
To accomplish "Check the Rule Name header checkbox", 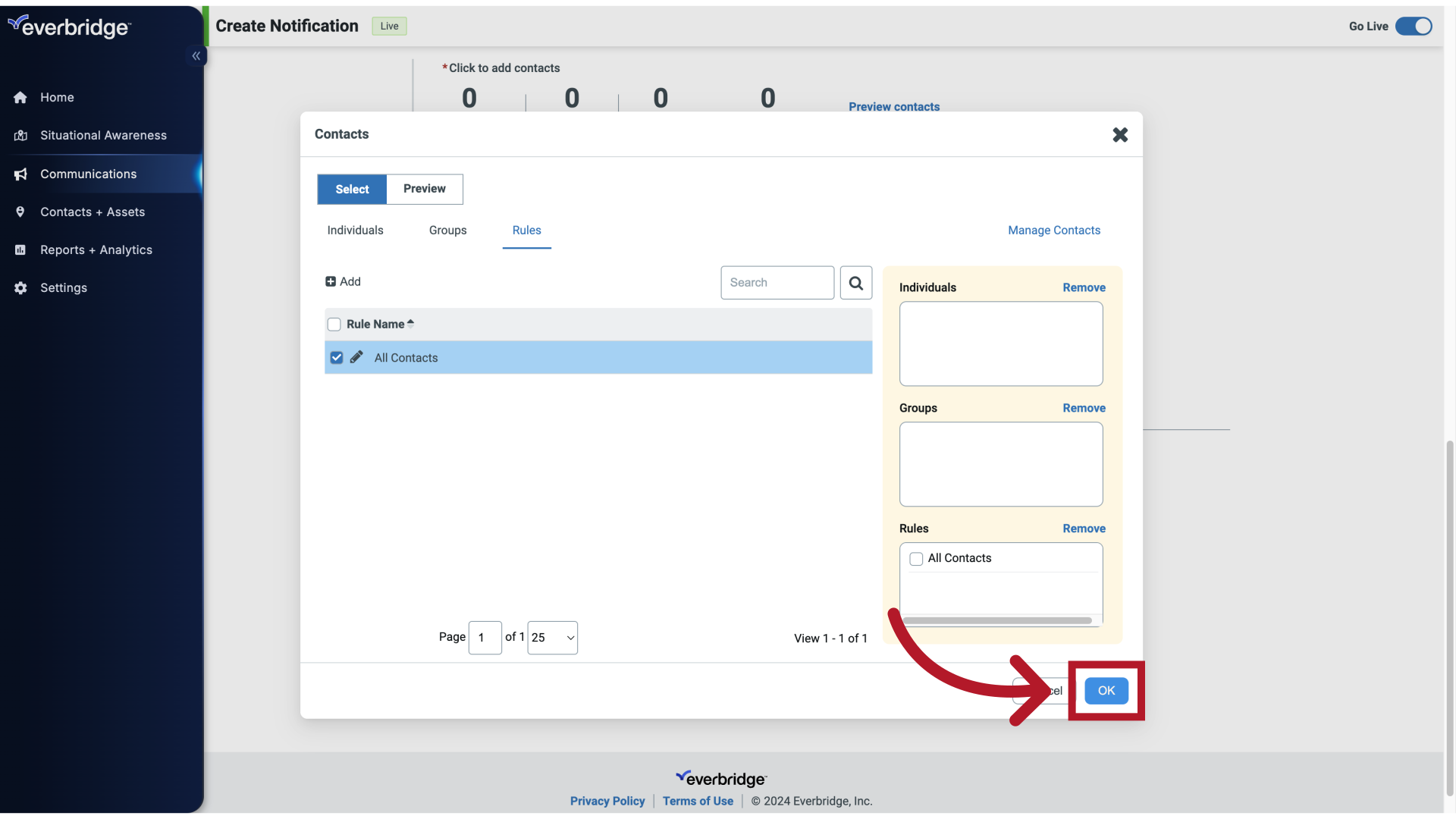I will 334,322.
